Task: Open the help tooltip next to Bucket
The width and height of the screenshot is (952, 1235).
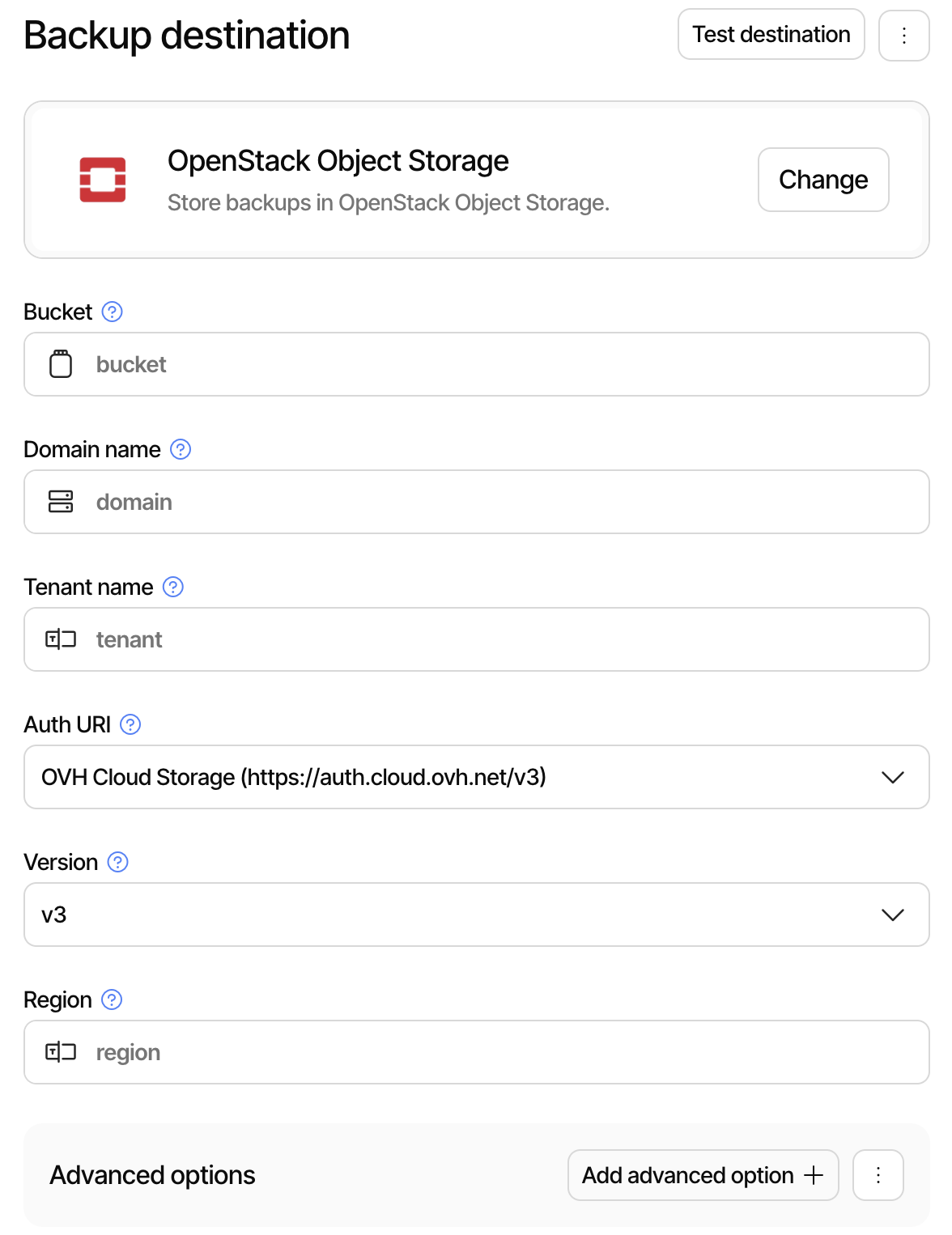Action: pos(113,312)
